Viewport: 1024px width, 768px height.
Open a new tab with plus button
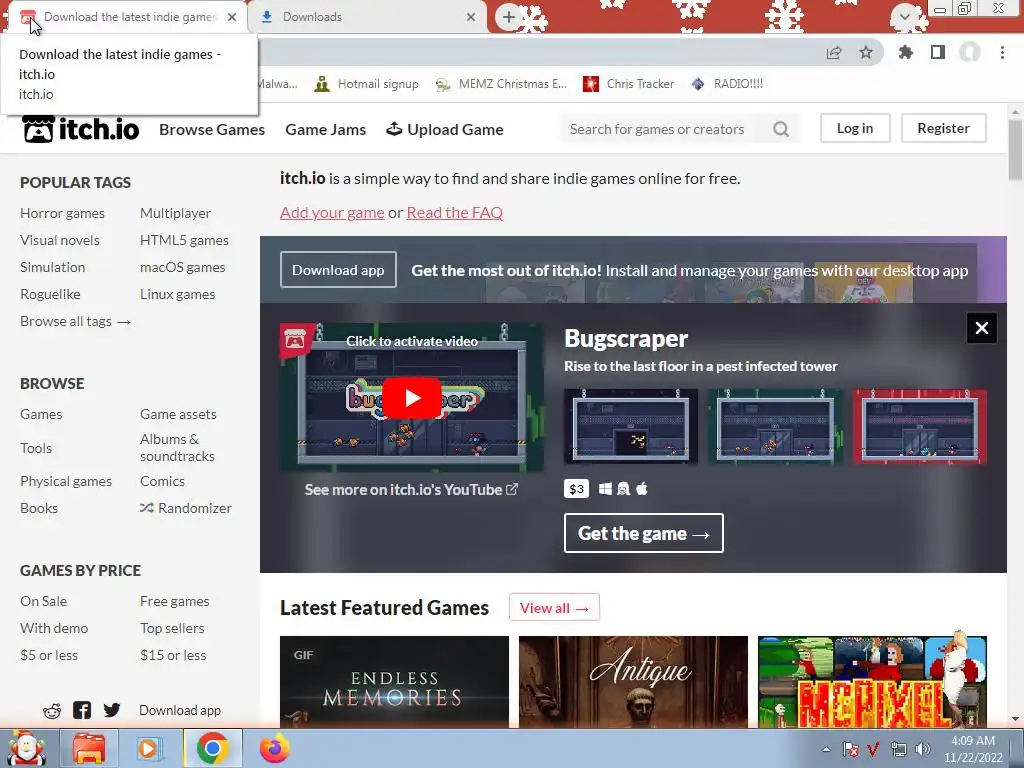tap(509, 17)
